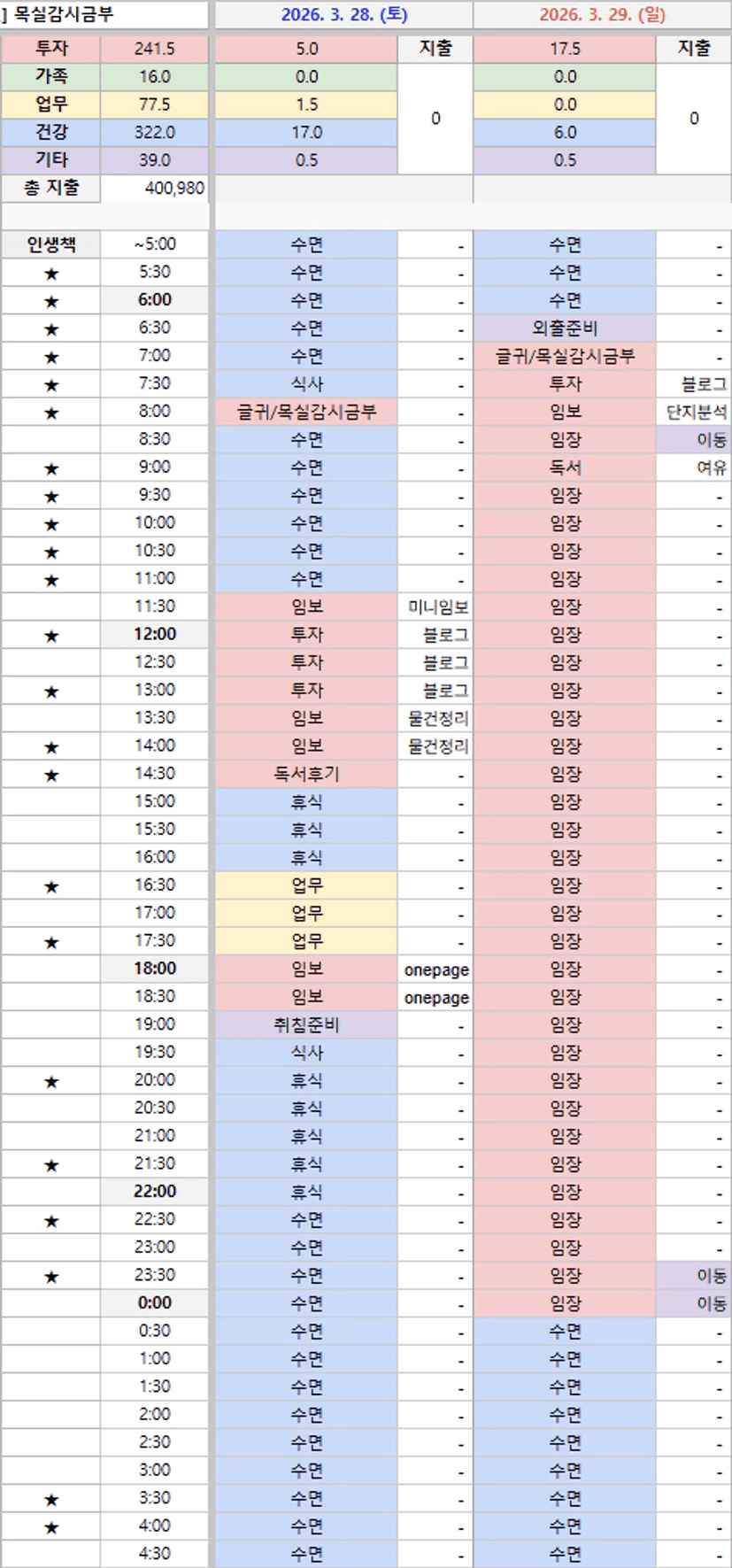Click the 외출준비 cell on Sunday
This screenshot has width=732, height=1568.
pyautogui.click(x=565, y=328)
